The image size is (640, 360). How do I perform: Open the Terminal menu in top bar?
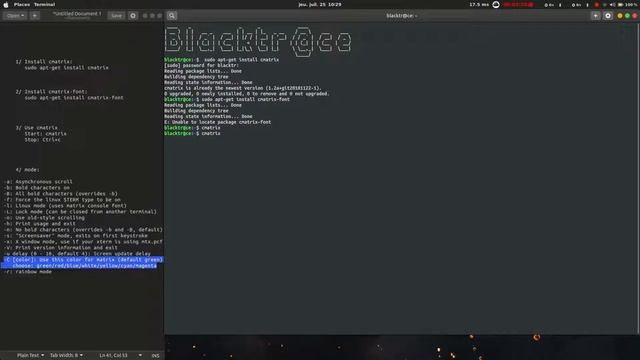coord(44,4)
